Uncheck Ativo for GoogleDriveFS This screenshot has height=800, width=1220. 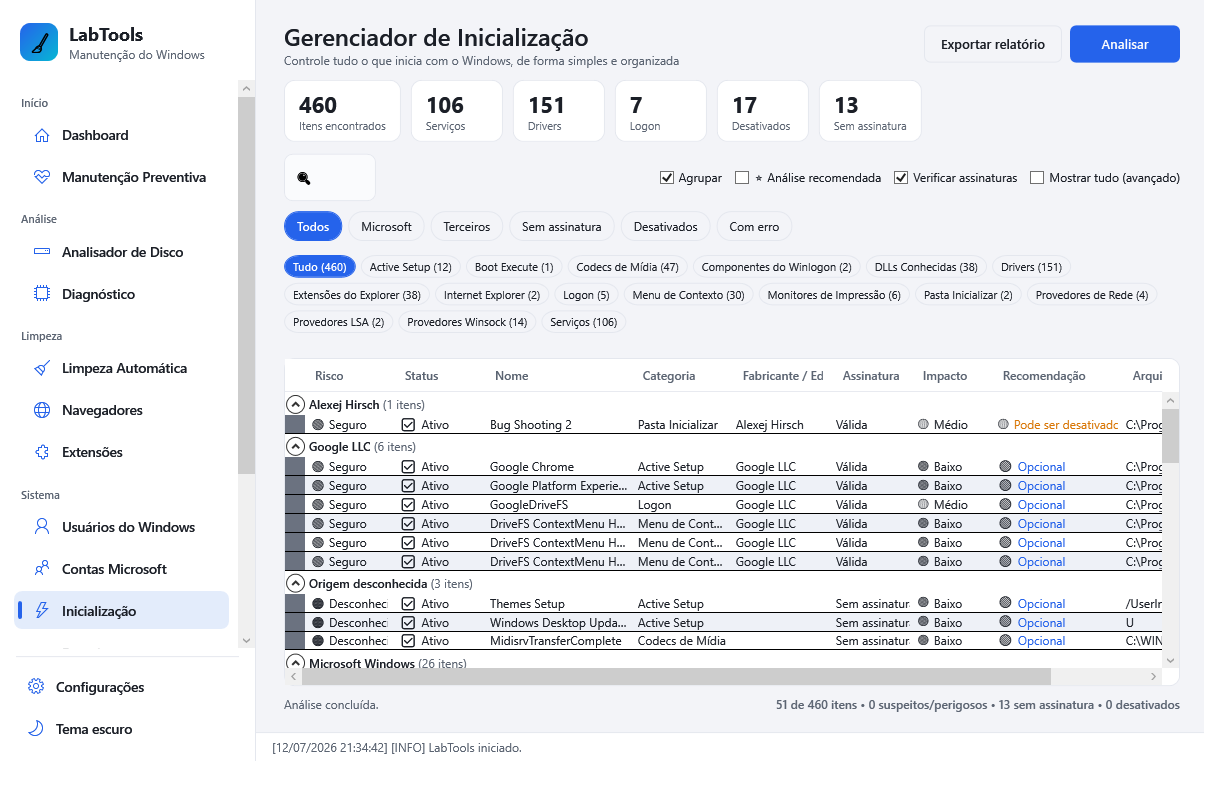point(408,505)
